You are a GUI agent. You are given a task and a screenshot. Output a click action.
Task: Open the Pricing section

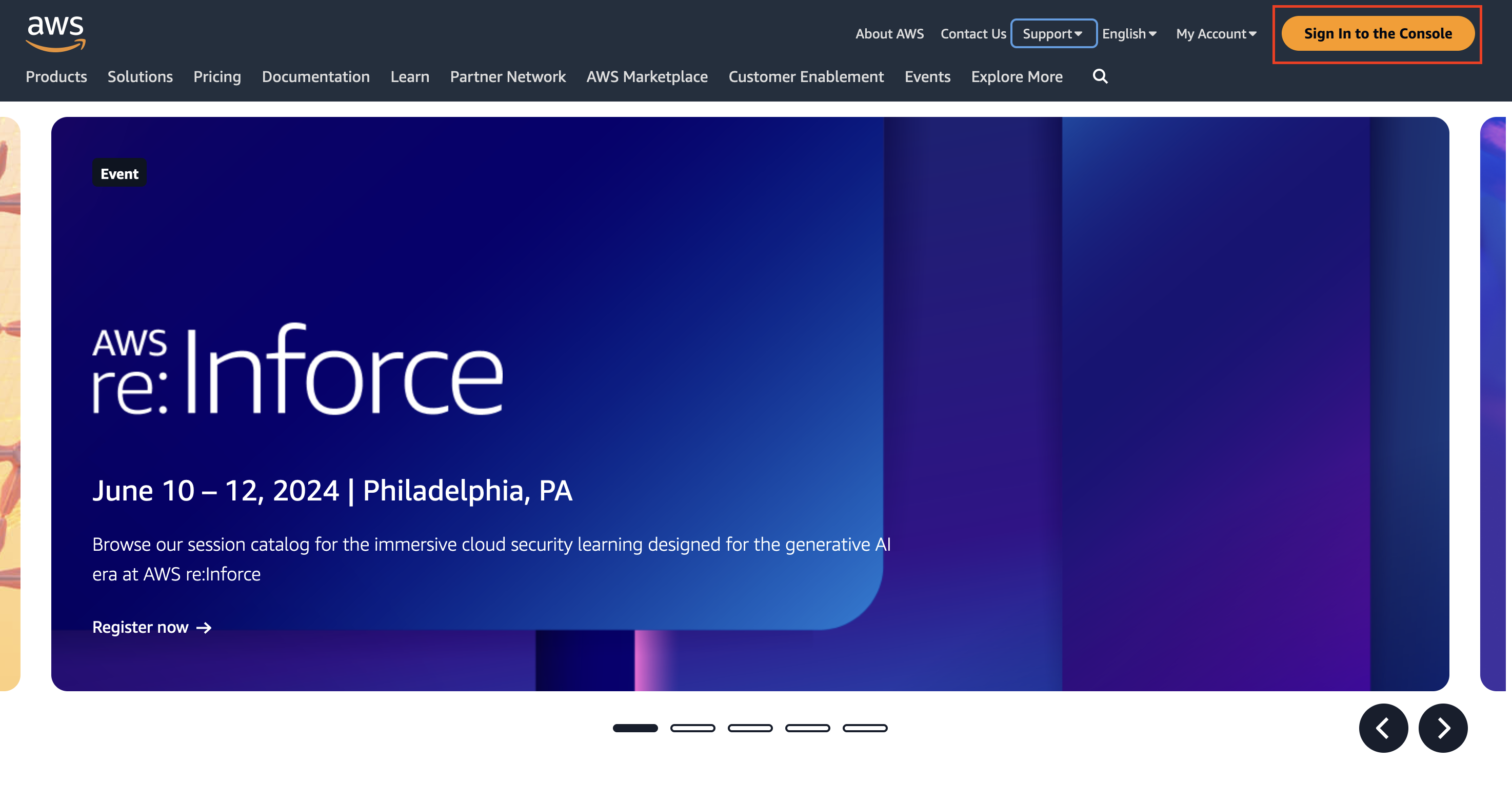(216, 76)
